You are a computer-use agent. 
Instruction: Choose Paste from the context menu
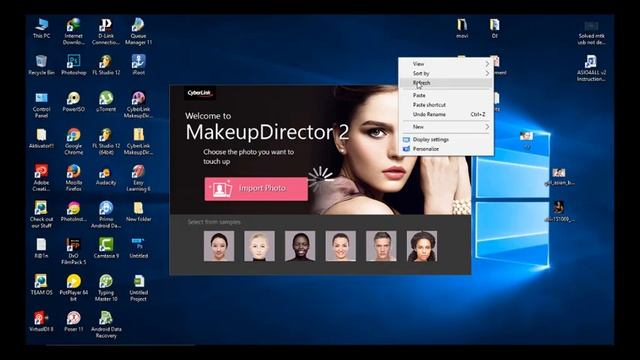(446, 95)
